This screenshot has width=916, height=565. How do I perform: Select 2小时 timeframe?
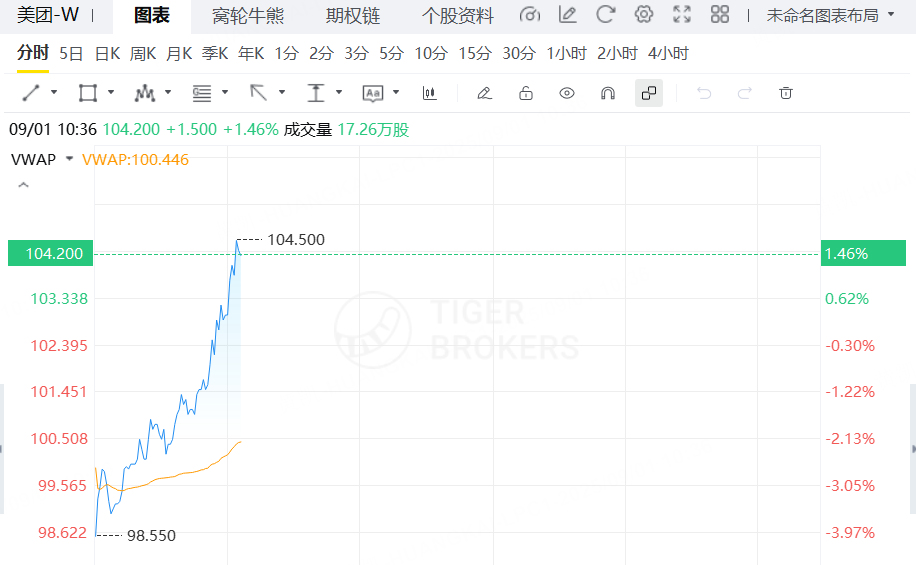click(617, 54)
